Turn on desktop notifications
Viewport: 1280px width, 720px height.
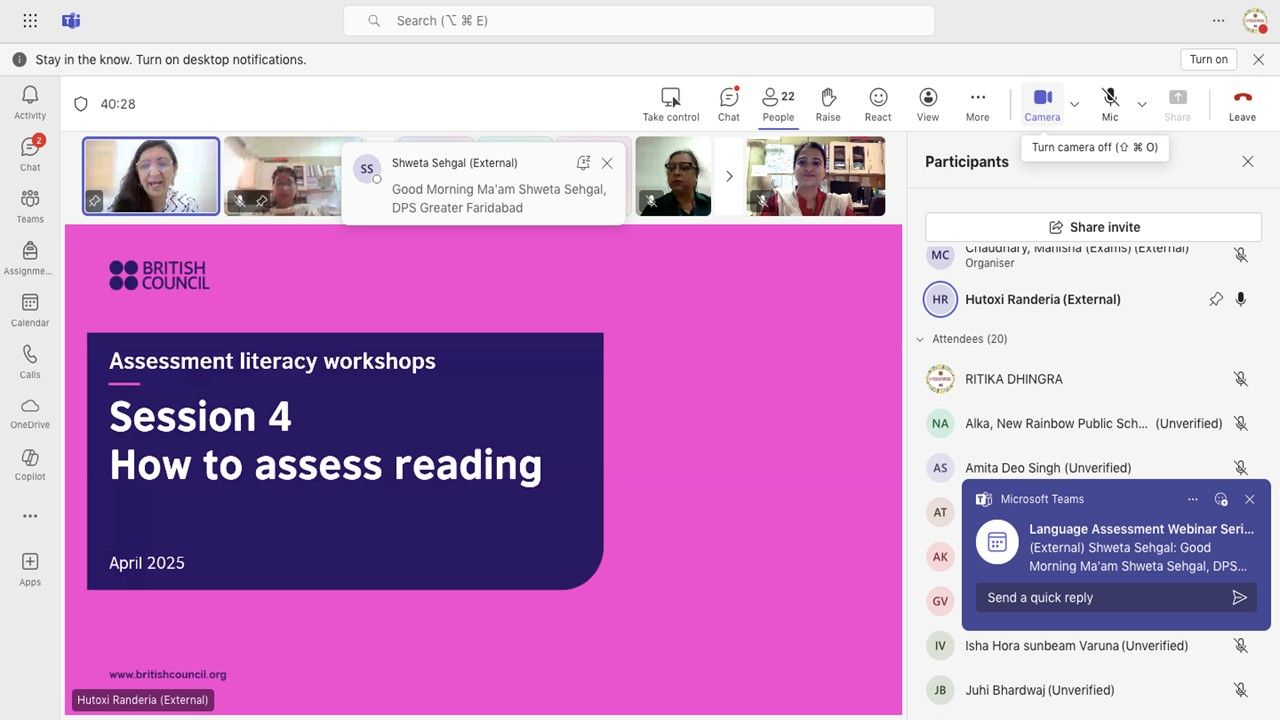pos(1208,60)
